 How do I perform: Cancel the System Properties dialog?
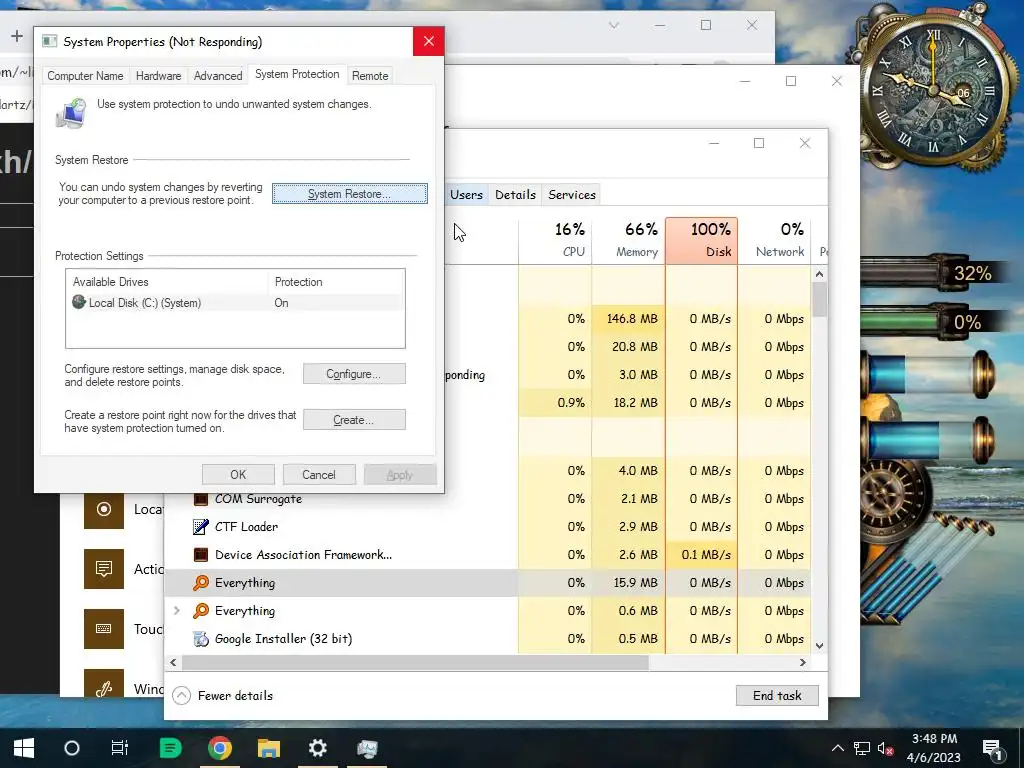[319, 475]
